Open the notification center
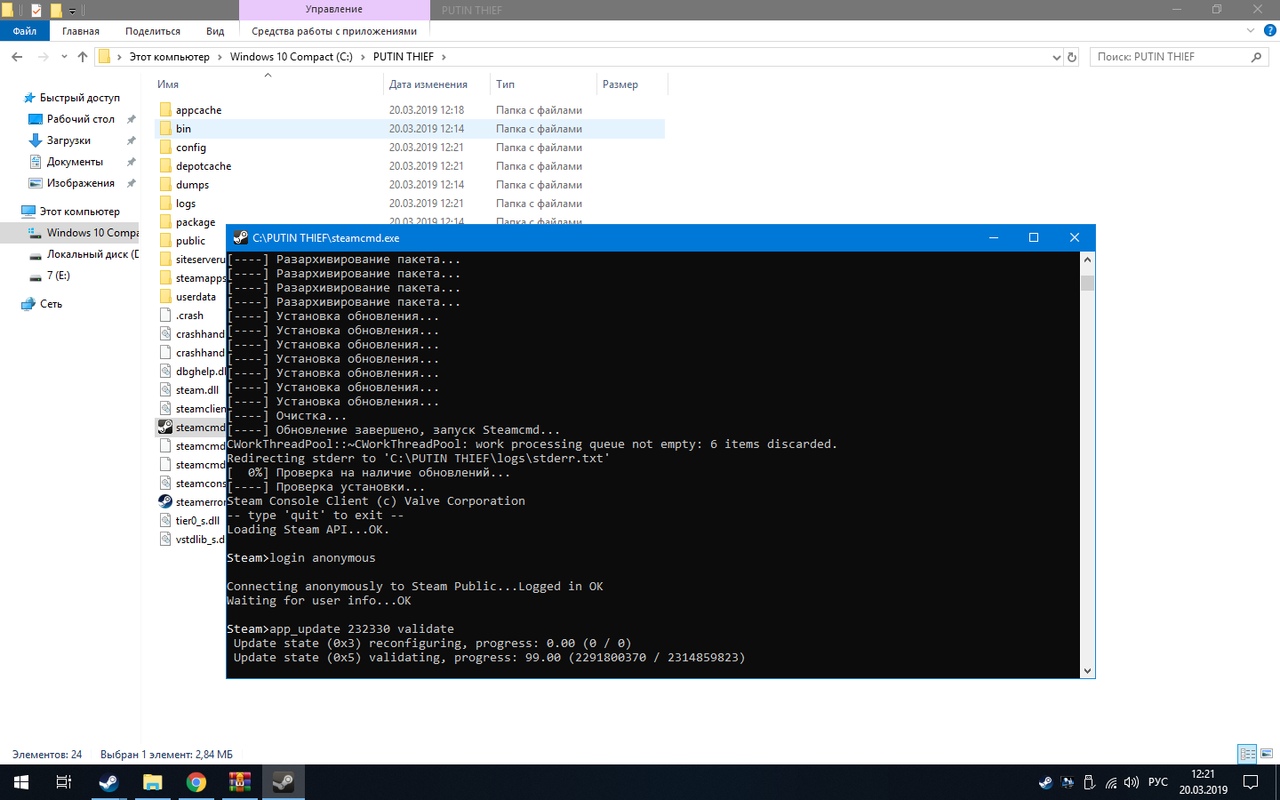 pos(1250,782)
